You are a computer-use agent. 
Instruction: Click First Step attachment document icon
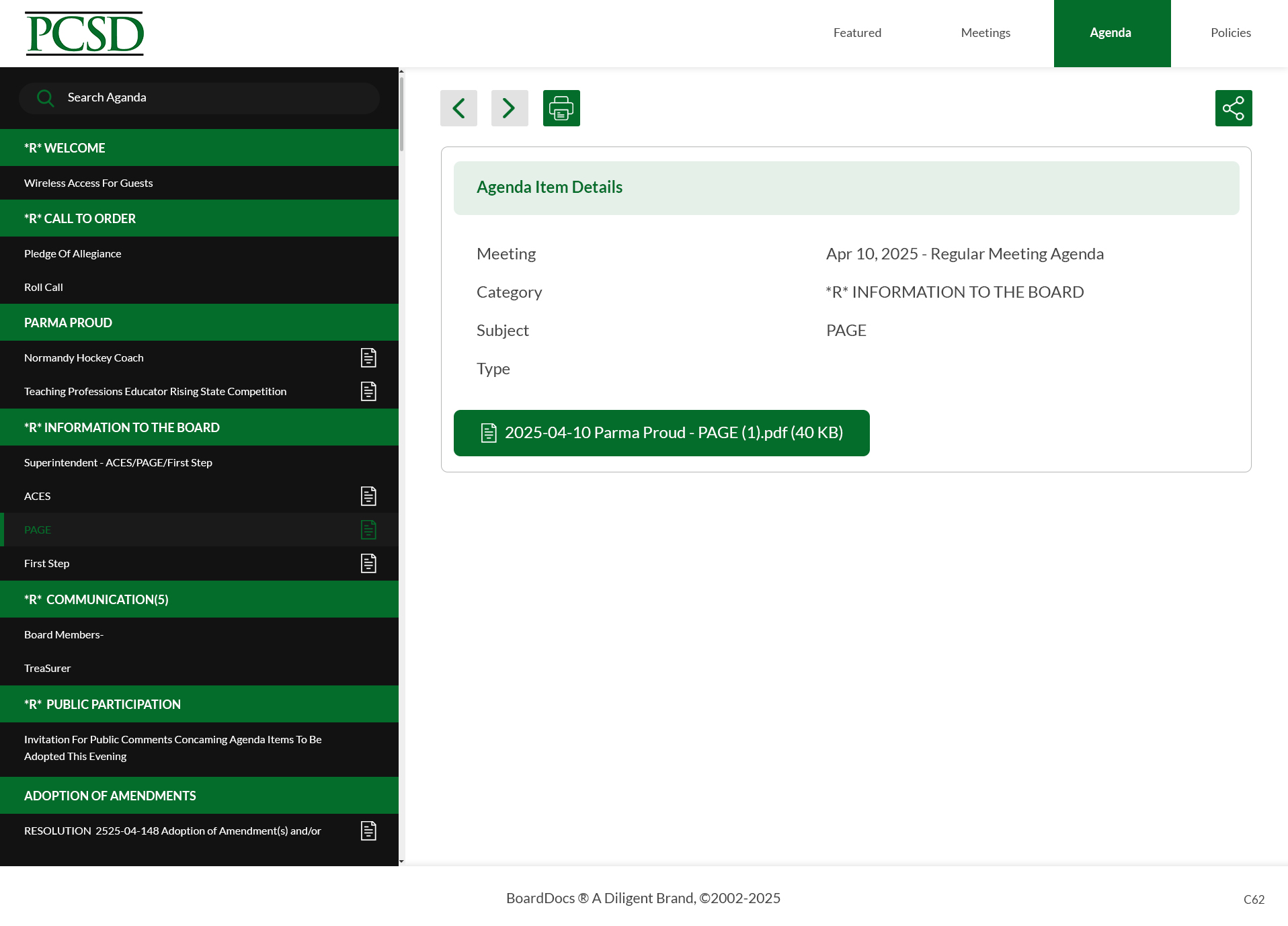[368, 563]
